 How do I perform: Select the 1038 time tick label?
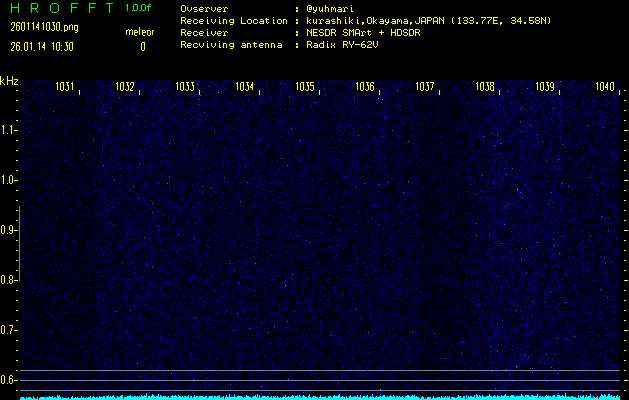click(484, 87)
